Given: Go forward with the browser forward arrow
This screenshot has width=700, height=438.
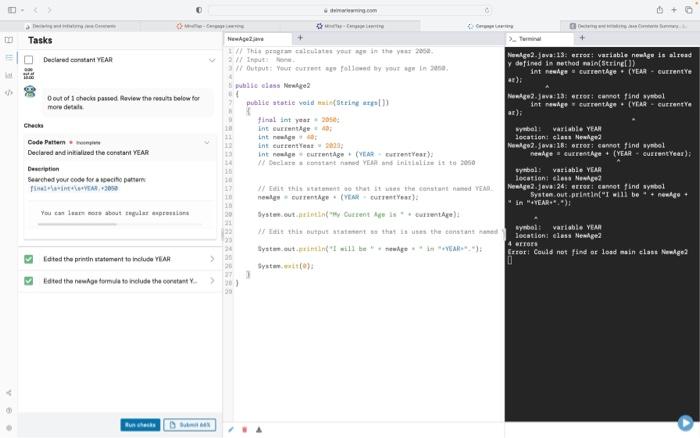Looking at the screenshot, I should coord(49,10).
